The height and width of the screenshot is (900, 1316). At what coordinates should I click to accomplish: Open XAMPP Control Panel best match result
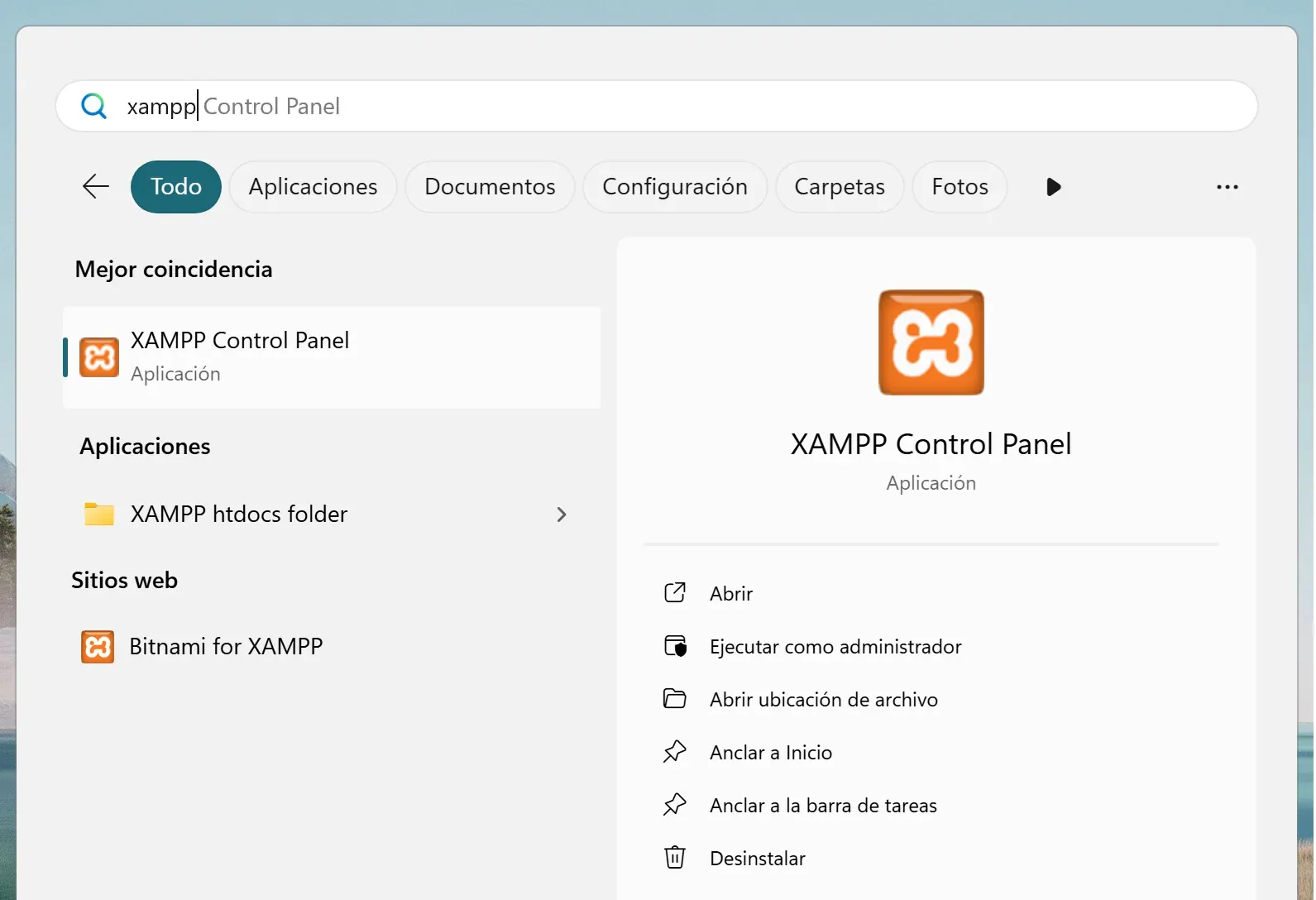(331, 357)
